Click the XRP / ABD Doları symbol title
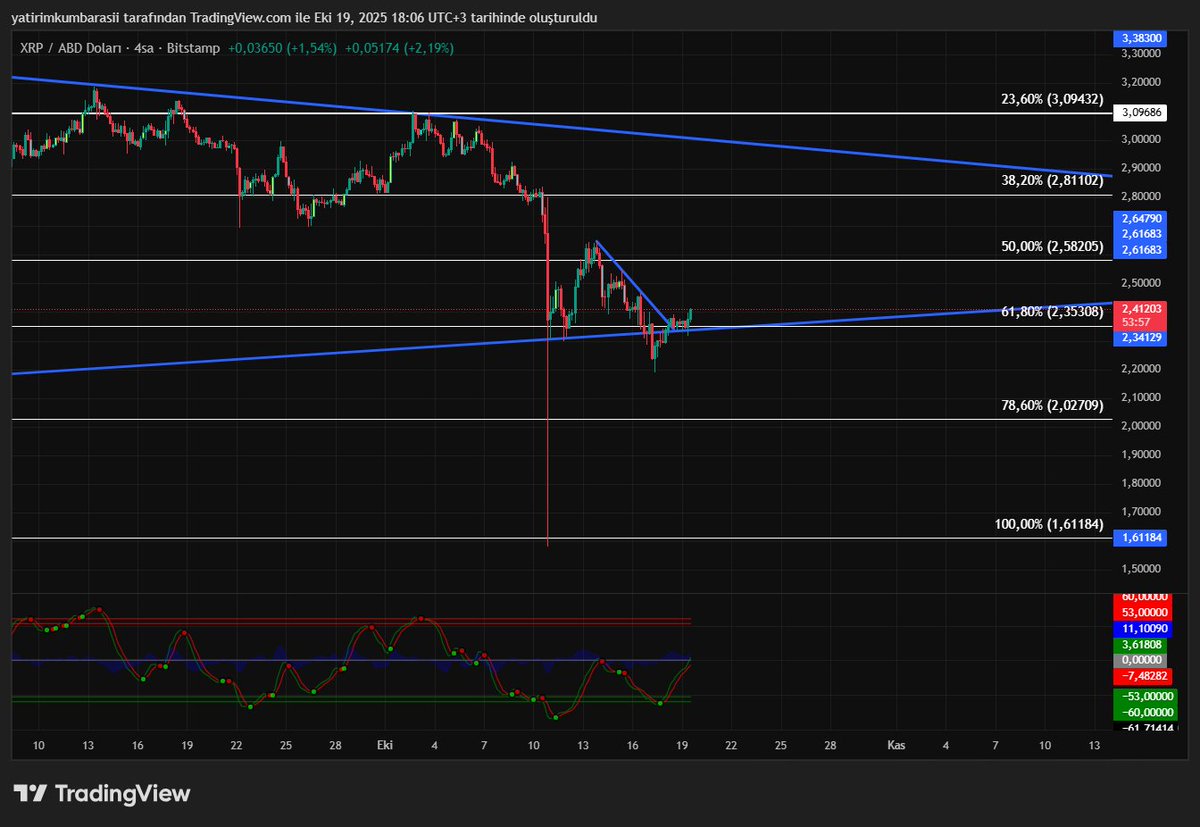This screenshot has height=827, width=1200. tap(73, 47)
